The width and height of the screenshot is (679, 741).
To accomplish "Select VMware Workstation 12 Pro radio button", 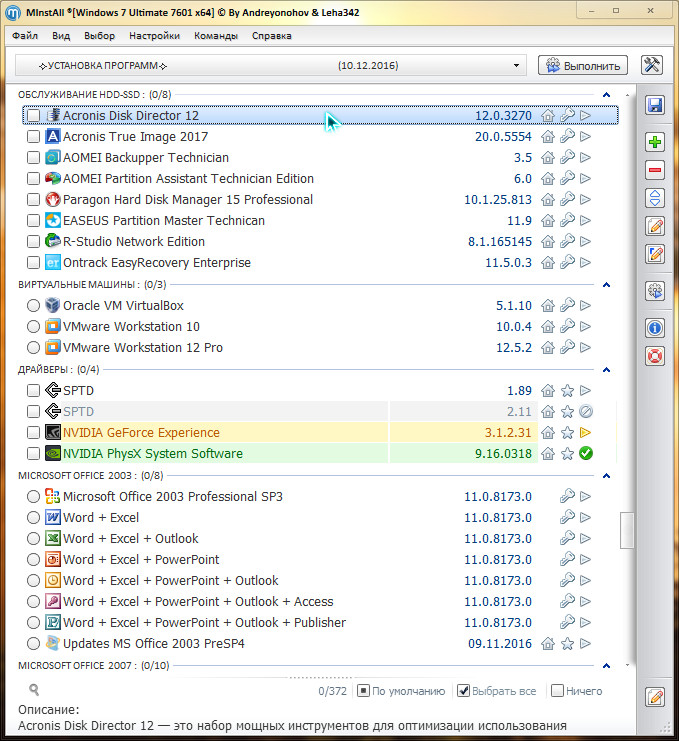I will pos(33,347).
